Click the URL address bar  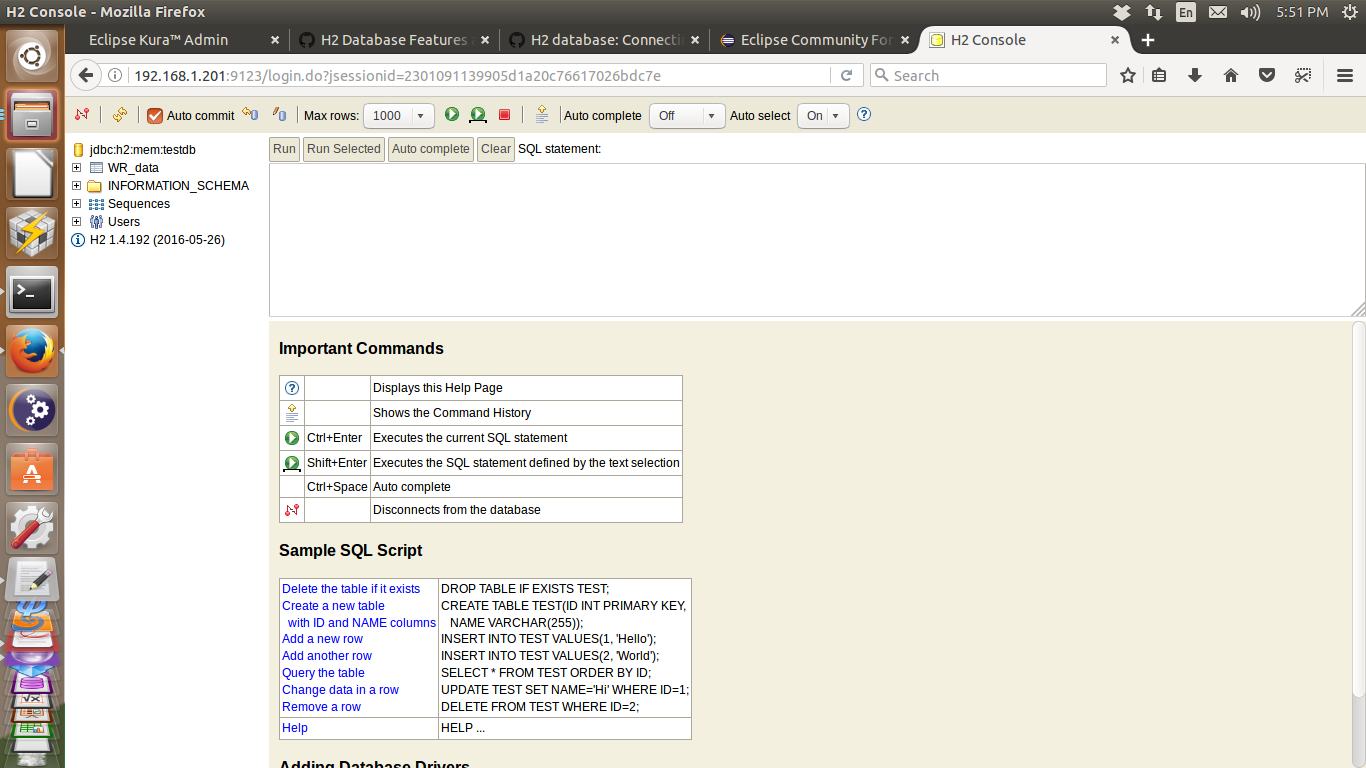coord(480,75)
